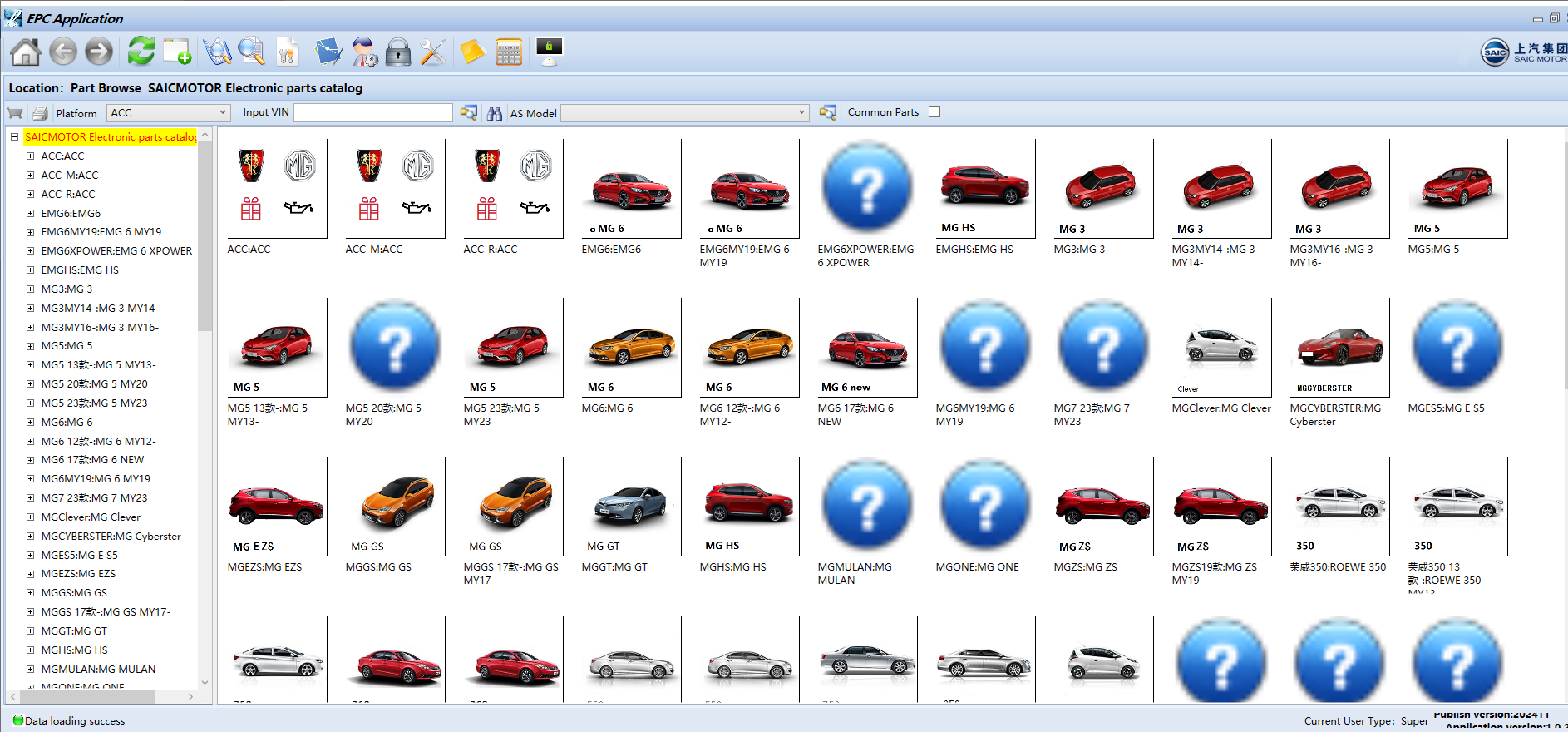Open the ACC:ACC catalog thumbnail

[x=277, y=189]
